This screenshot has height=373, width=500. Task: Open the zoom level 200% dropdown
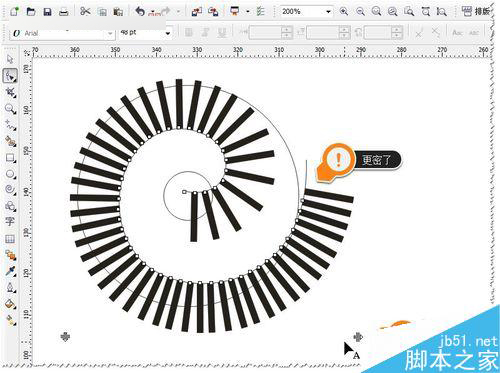[x=328, y=12]
